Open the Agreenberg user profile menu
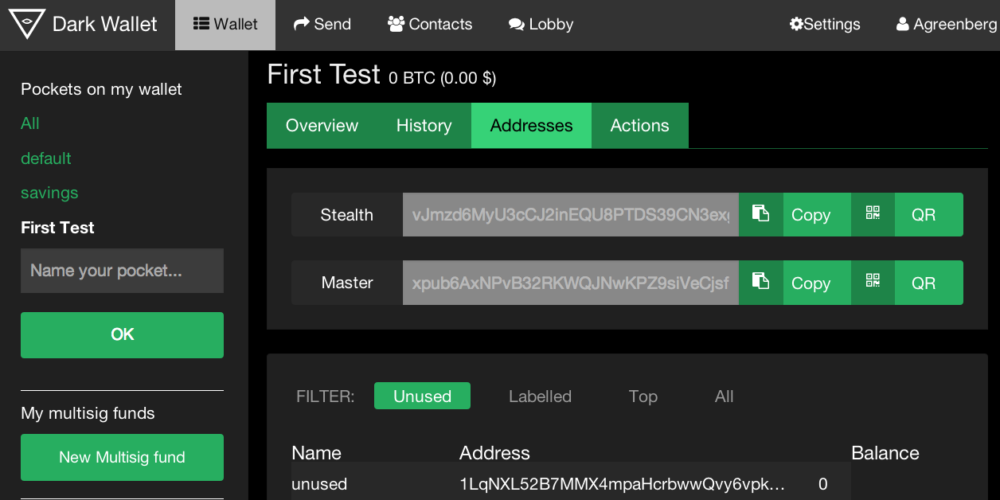 [x=946, y=24]
